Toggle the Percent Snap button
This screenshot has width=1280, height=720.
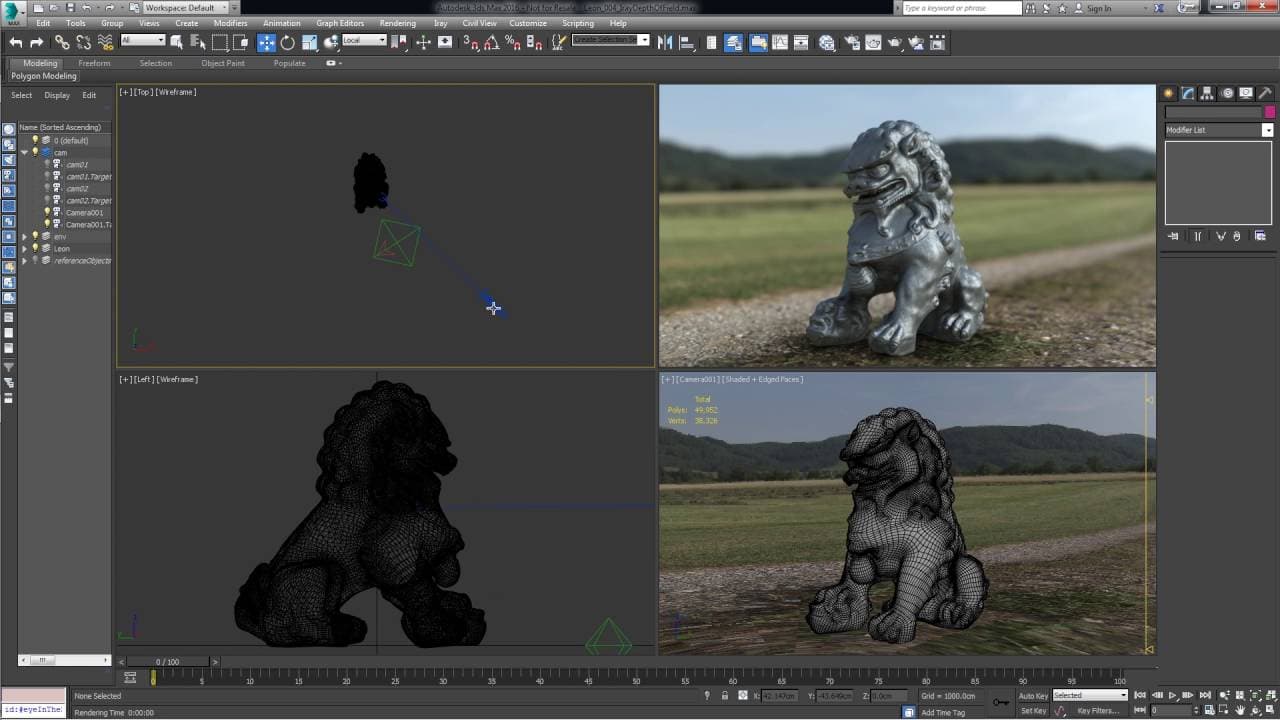tap(512, 42)
